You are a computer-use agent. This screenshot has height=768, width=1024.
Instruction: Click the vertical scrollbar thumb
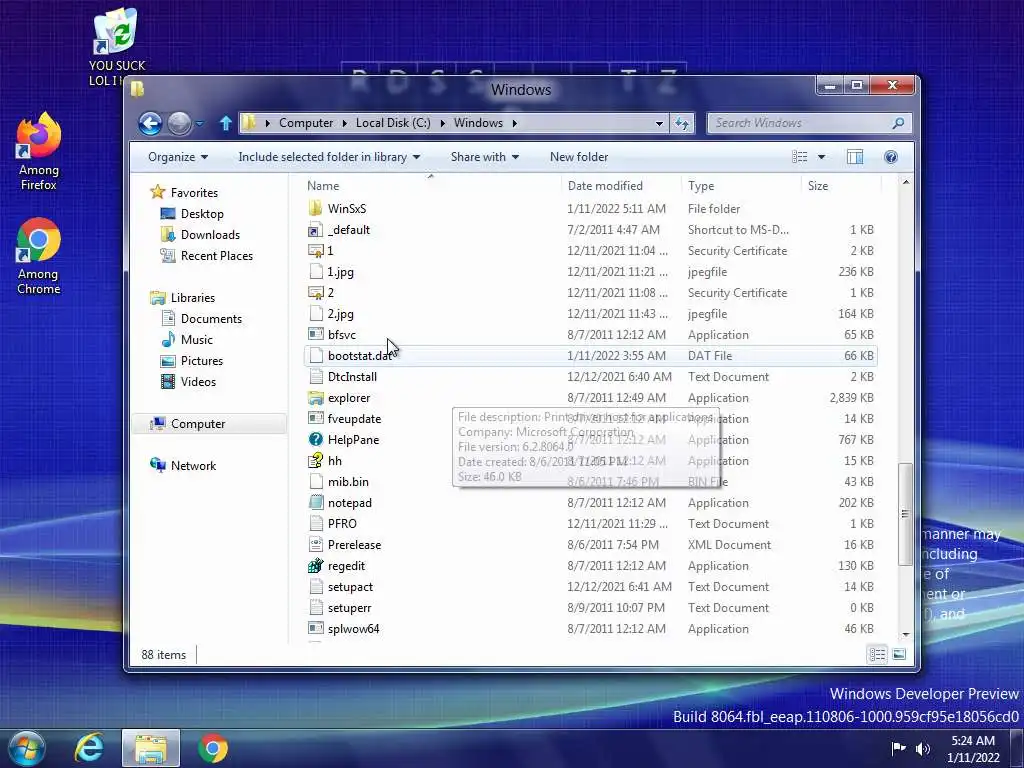point(905,514)
